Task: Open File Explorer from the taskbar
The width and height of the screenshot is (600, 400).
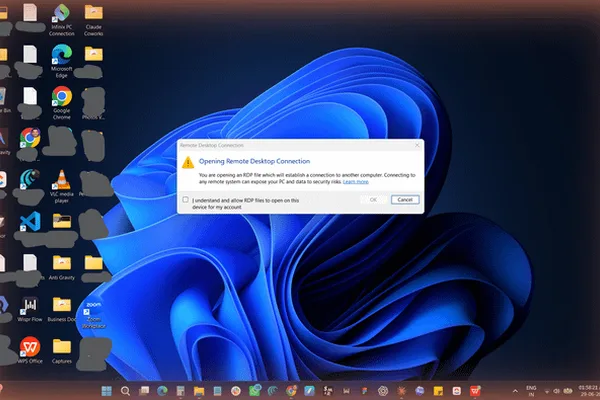Action: click(199, 391)
